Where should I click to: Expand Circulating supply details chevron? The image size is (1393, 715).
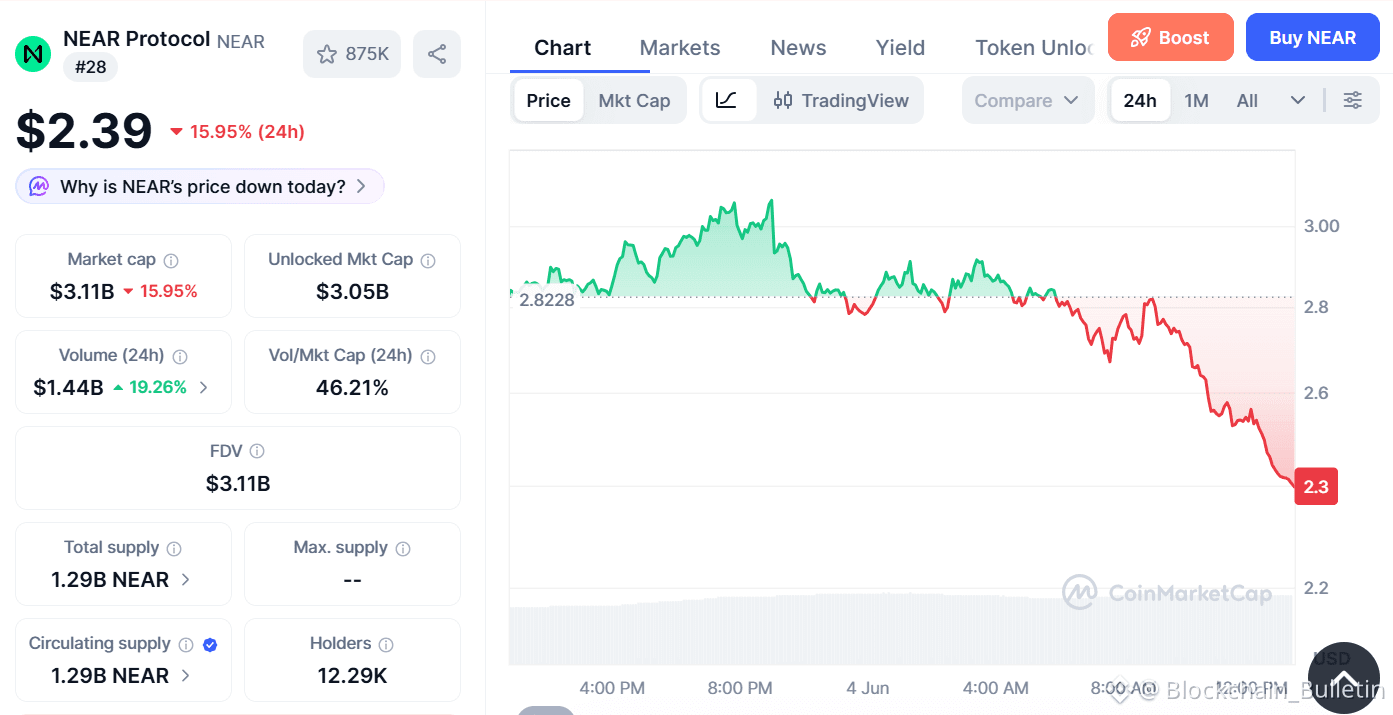(186, 675)
